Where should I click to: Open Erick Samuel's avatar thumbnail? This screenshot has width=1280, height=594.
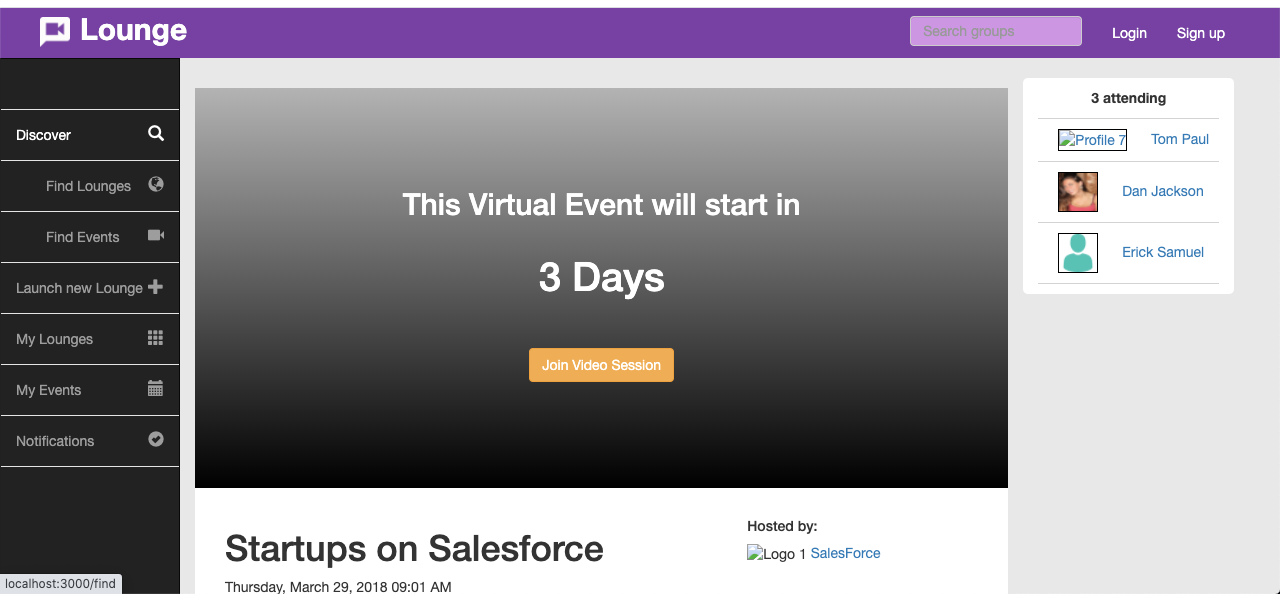[1078, 253]
